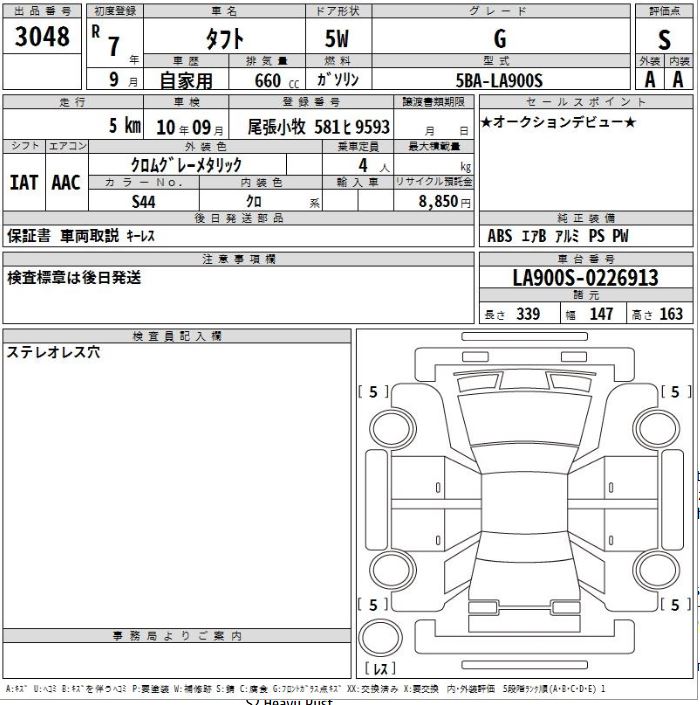Select ABS in genuine equipment
The width and height of the screenshot is (700, 705).
click(x=499, y=236)
